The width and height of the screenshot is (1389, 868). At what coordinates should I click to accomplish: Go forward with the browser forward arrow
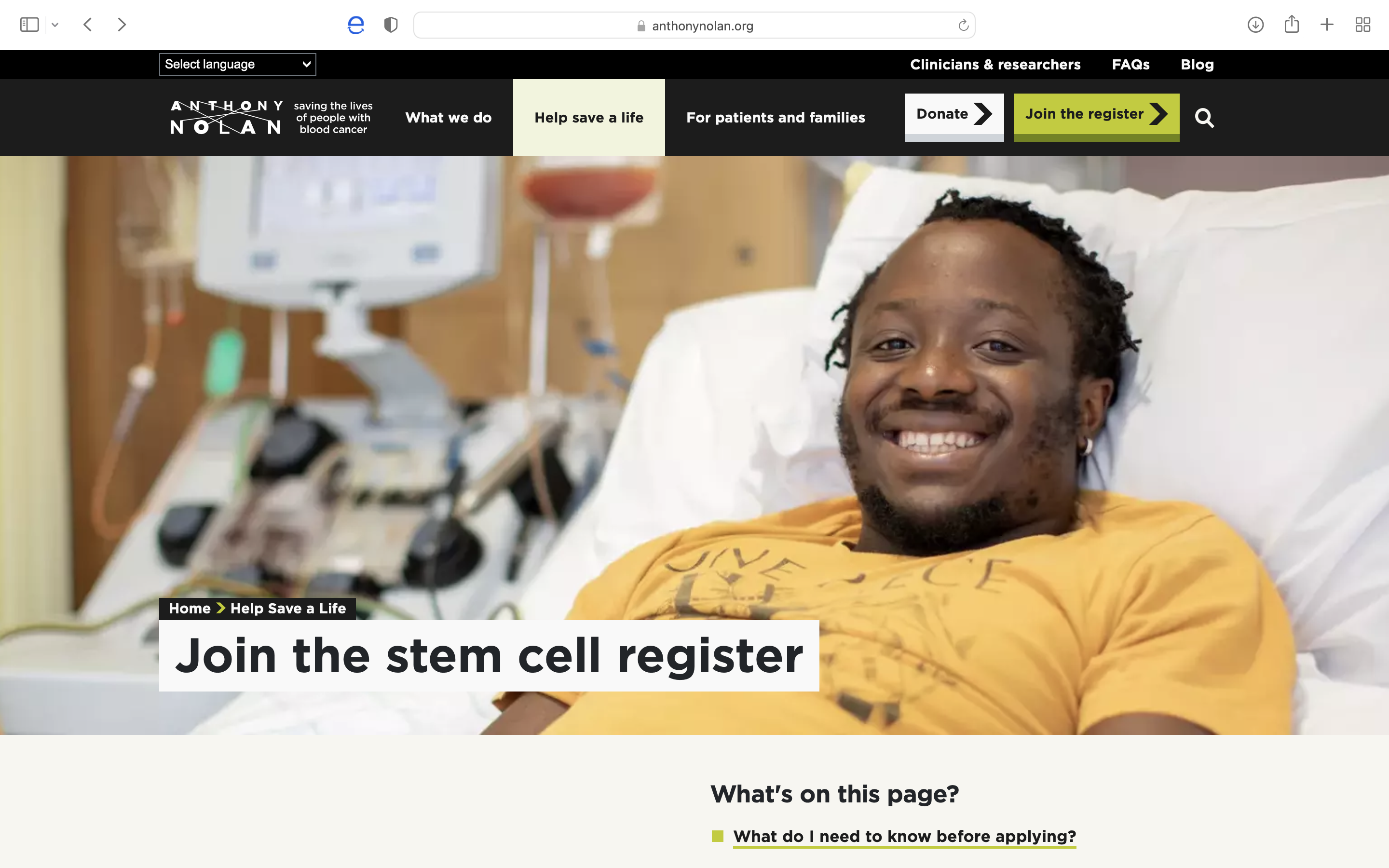point(122,25)
